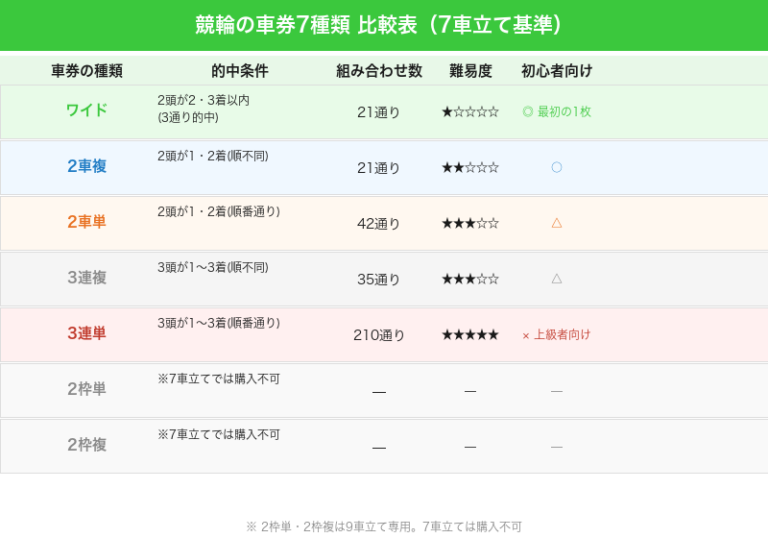Click the one-star rating in the ワイド row
Image resolution: width=768 pixels, height=538 pixels.
pyautogui.click(x=470, y=112)
